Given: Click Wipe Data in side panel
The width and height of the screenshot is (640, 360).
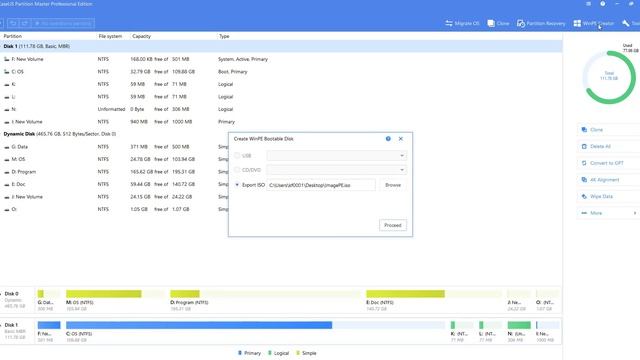Looking at the screenshot, I should tap(608, 196).
